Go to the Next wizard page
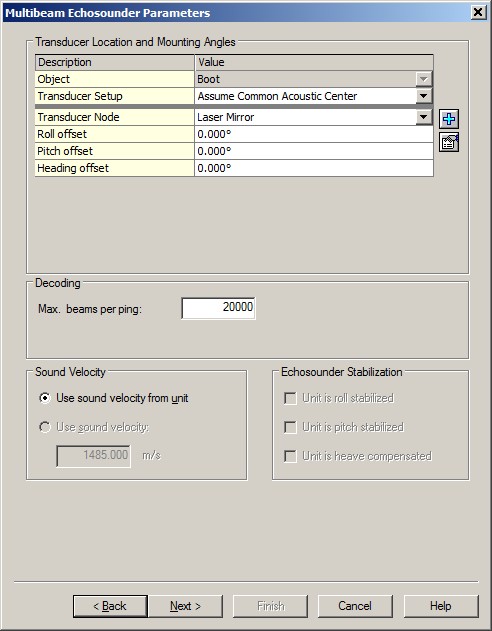The image size is (492, 631). 185,606
